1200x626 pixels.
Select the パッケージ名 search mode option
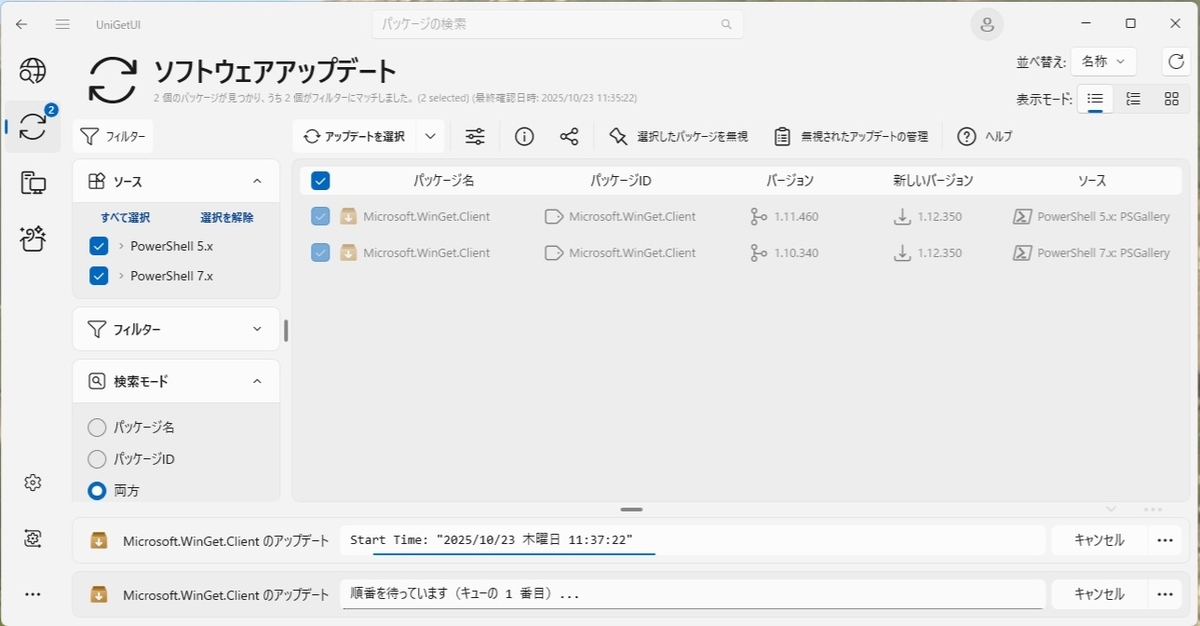(97, 426)
